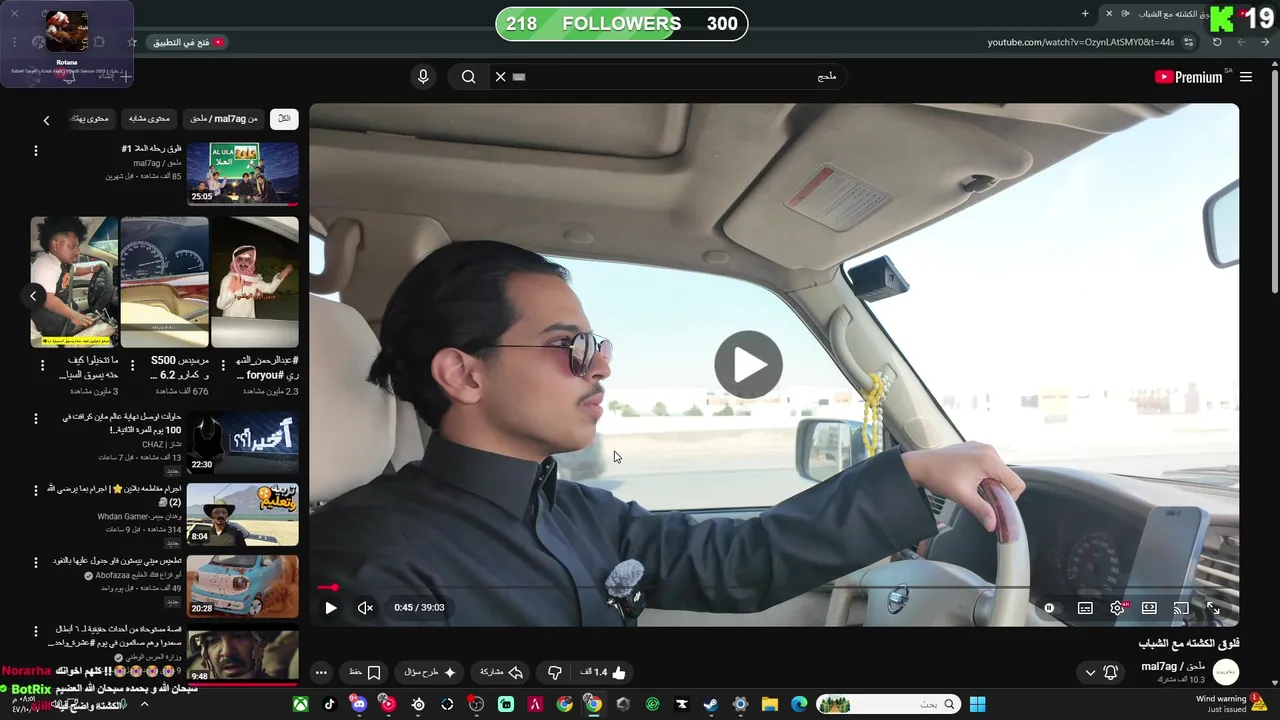Close the current YouTube browser tab
1280x720 pixels.
point(1108,13)
